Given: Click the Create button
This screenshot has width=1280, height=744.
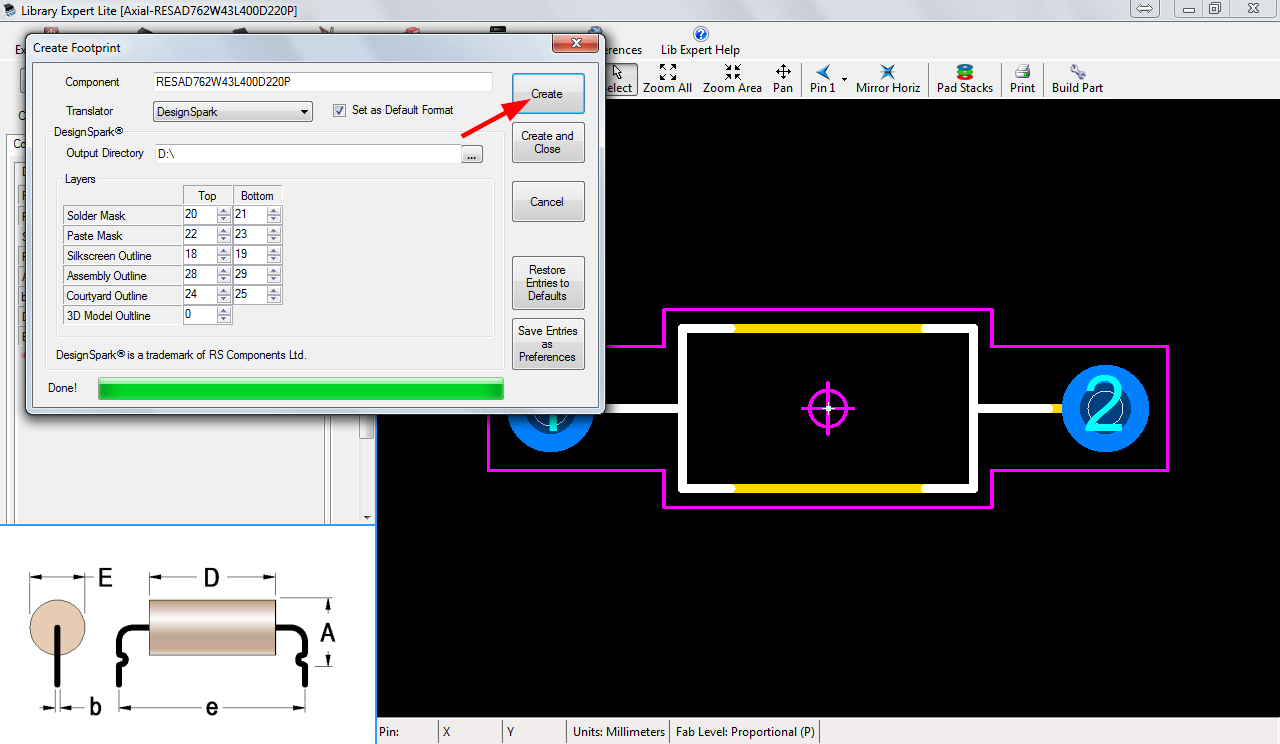Looking at the screenshot, I should pyautogui.click(x=547, y=94).
